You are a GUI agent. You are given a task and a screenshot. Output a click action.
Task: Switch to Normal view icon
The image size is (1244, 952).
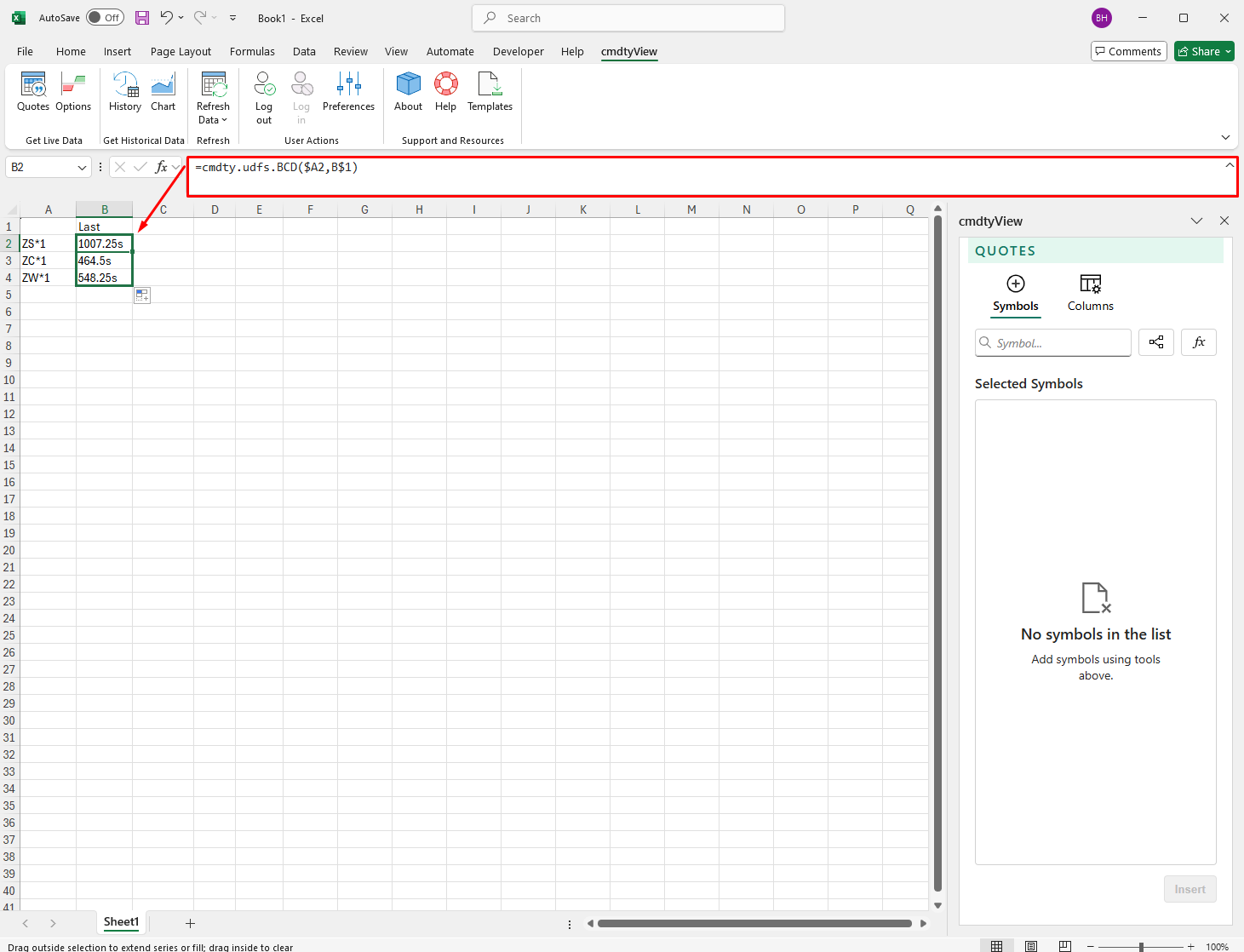(997, 946)
